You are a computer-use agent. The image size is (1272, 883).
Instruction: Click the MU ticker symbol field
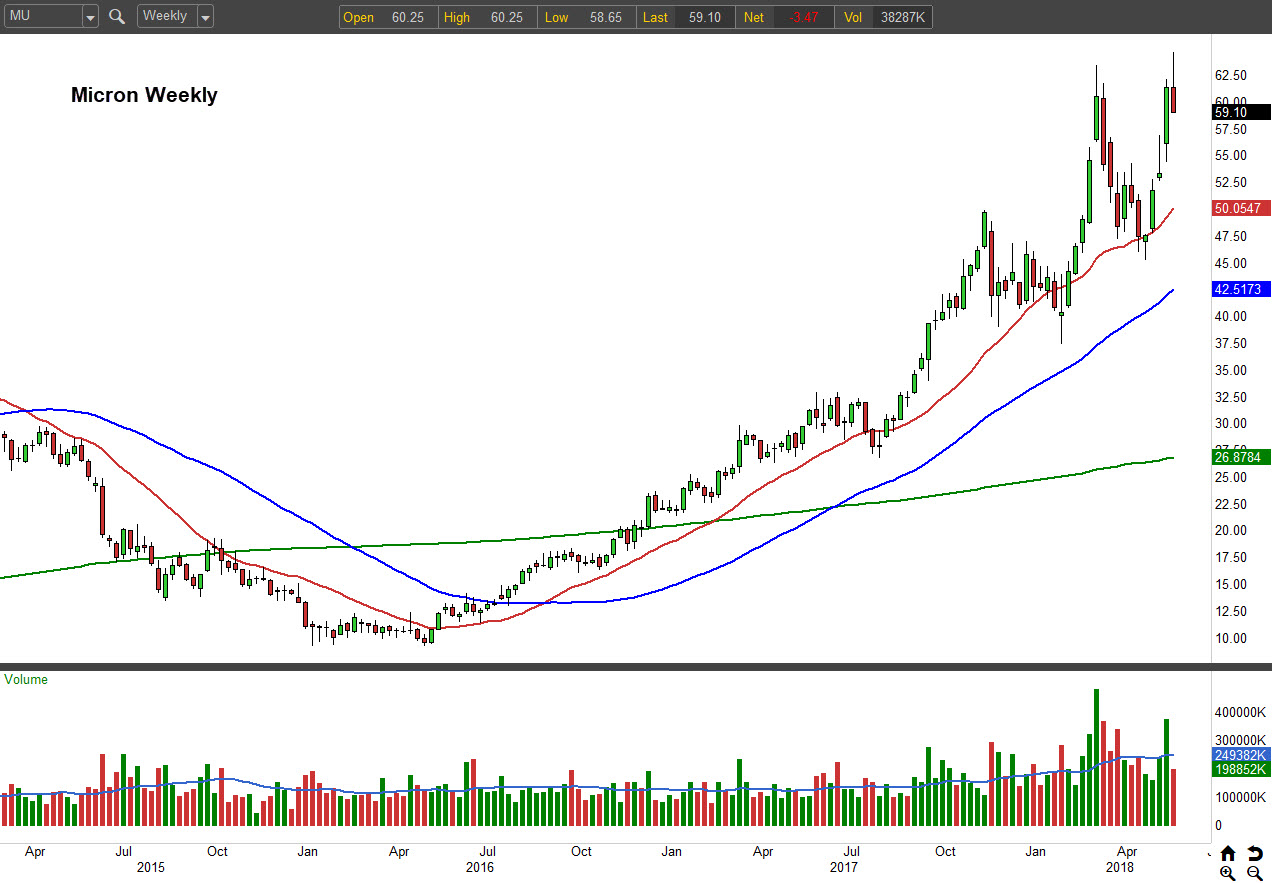click(x=42, y=17)
